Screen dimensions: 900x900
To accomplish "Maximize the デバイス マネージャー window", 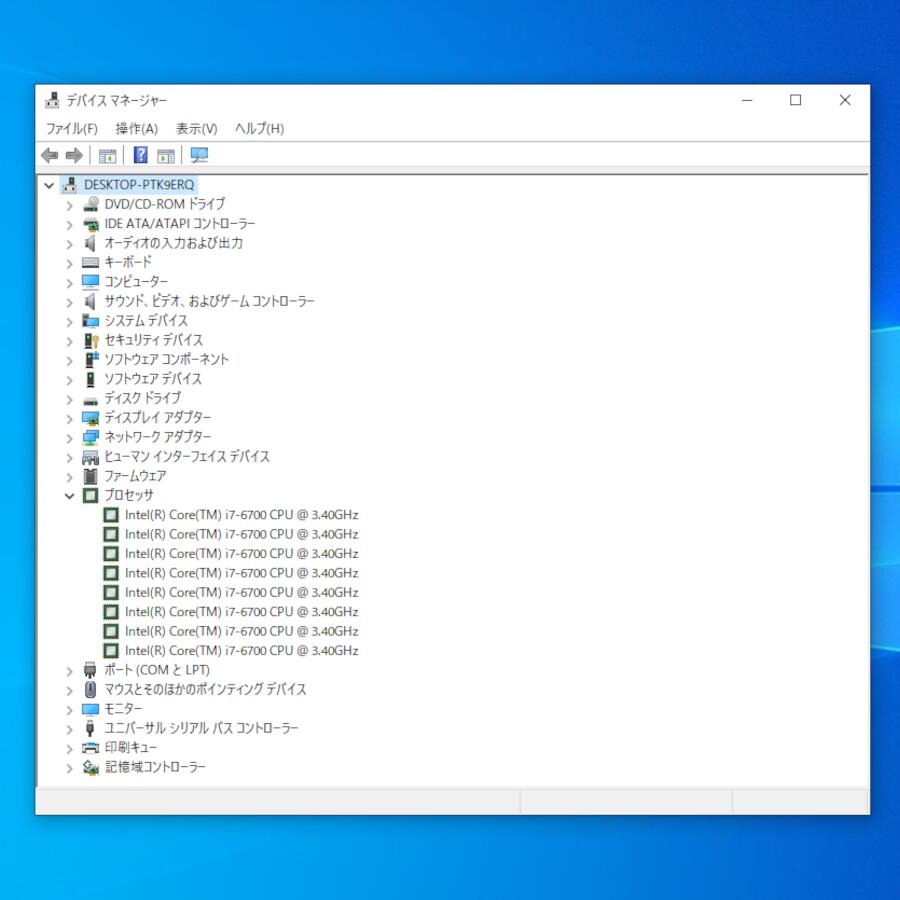I will click(x=796, y=100).
